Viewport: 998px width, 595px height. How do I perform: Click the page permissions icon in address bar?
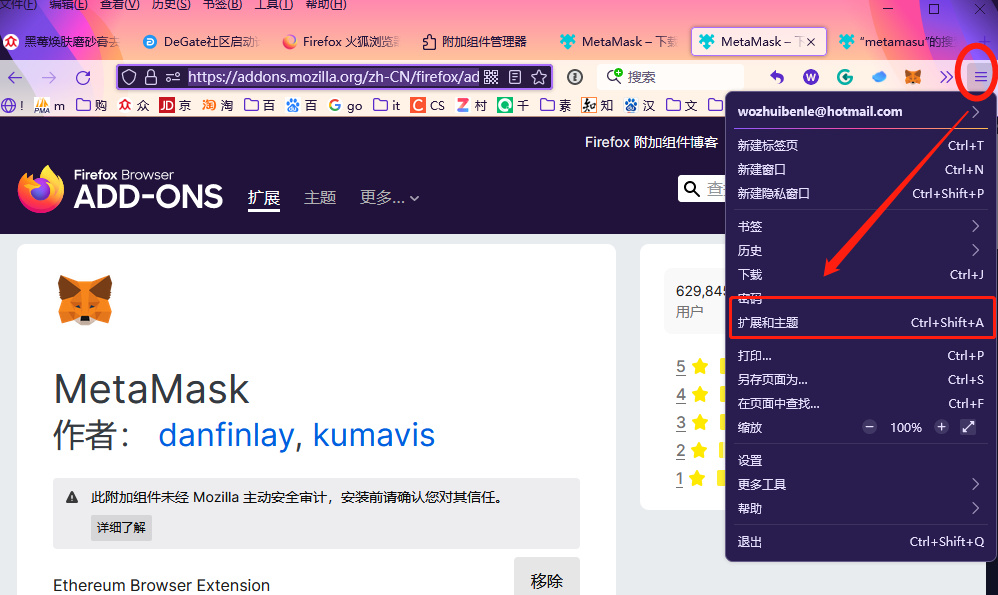click(172, 77)
